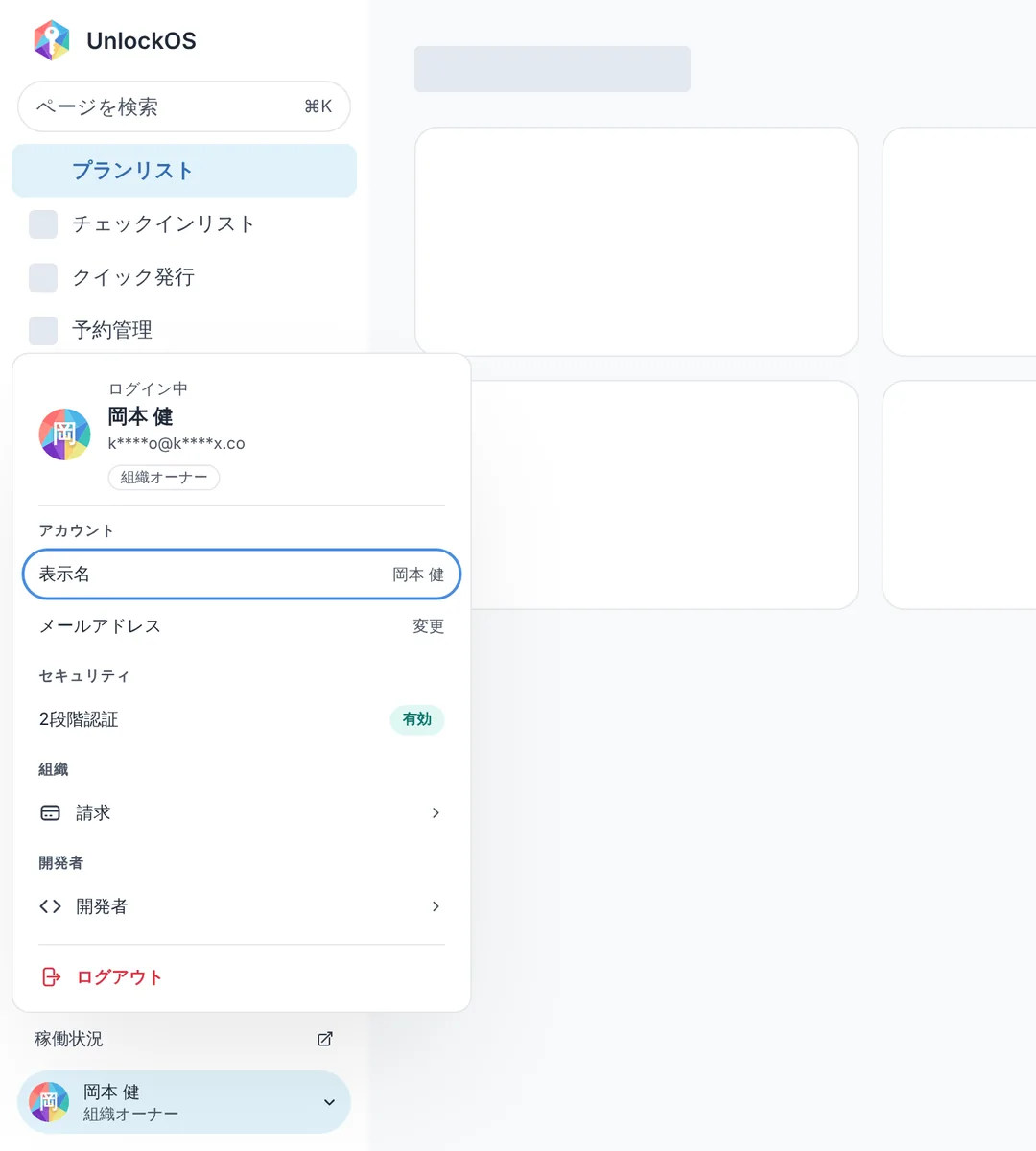This screenshot has width=1036, height=1151.
Task: Click the large 岡 avatar in the profile panel
Action: pos(64,434)
